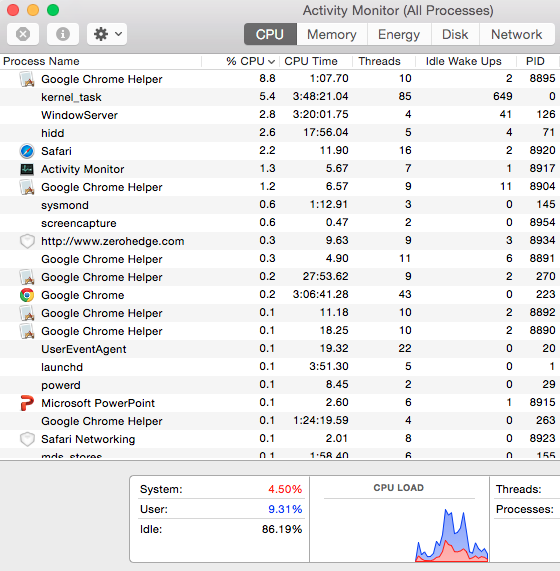Viewport: 560px width, 571px height.
Task: Select Google Chrome Helper with PID 8891
Action: (102, 259)
